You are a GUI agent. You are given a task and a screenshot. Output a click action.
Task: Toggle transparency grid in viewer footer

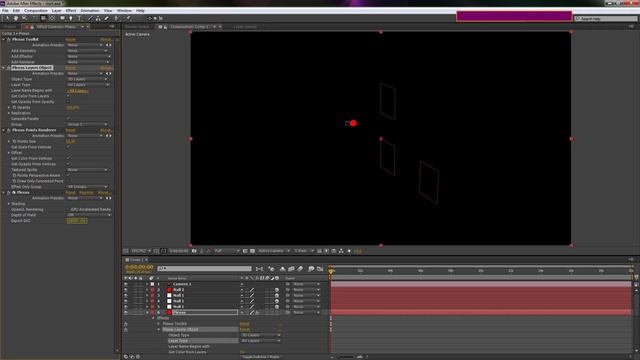pos(253,251)
